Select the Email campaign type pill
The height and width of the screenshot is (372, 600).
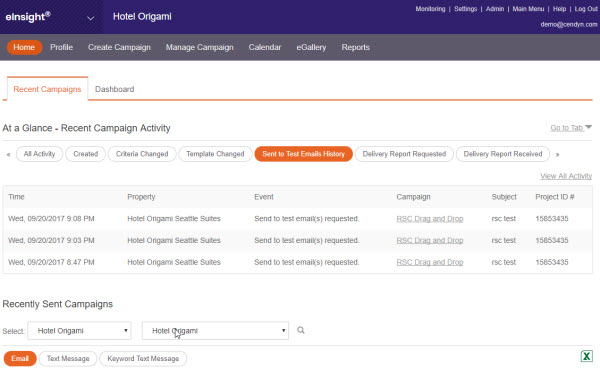(x=20, y=359)
